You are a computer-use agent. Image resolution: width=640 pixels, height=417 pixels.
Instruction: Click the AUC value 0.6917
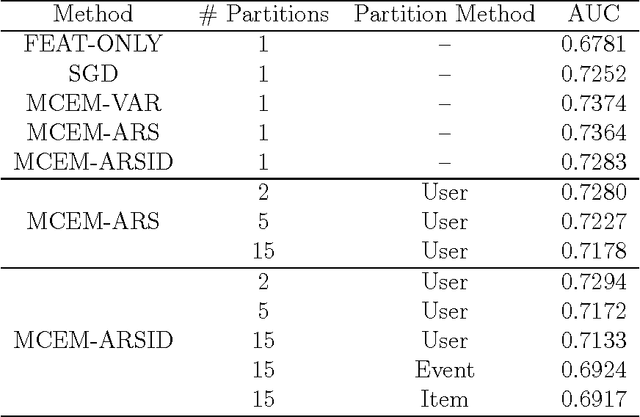click(593, 400)
